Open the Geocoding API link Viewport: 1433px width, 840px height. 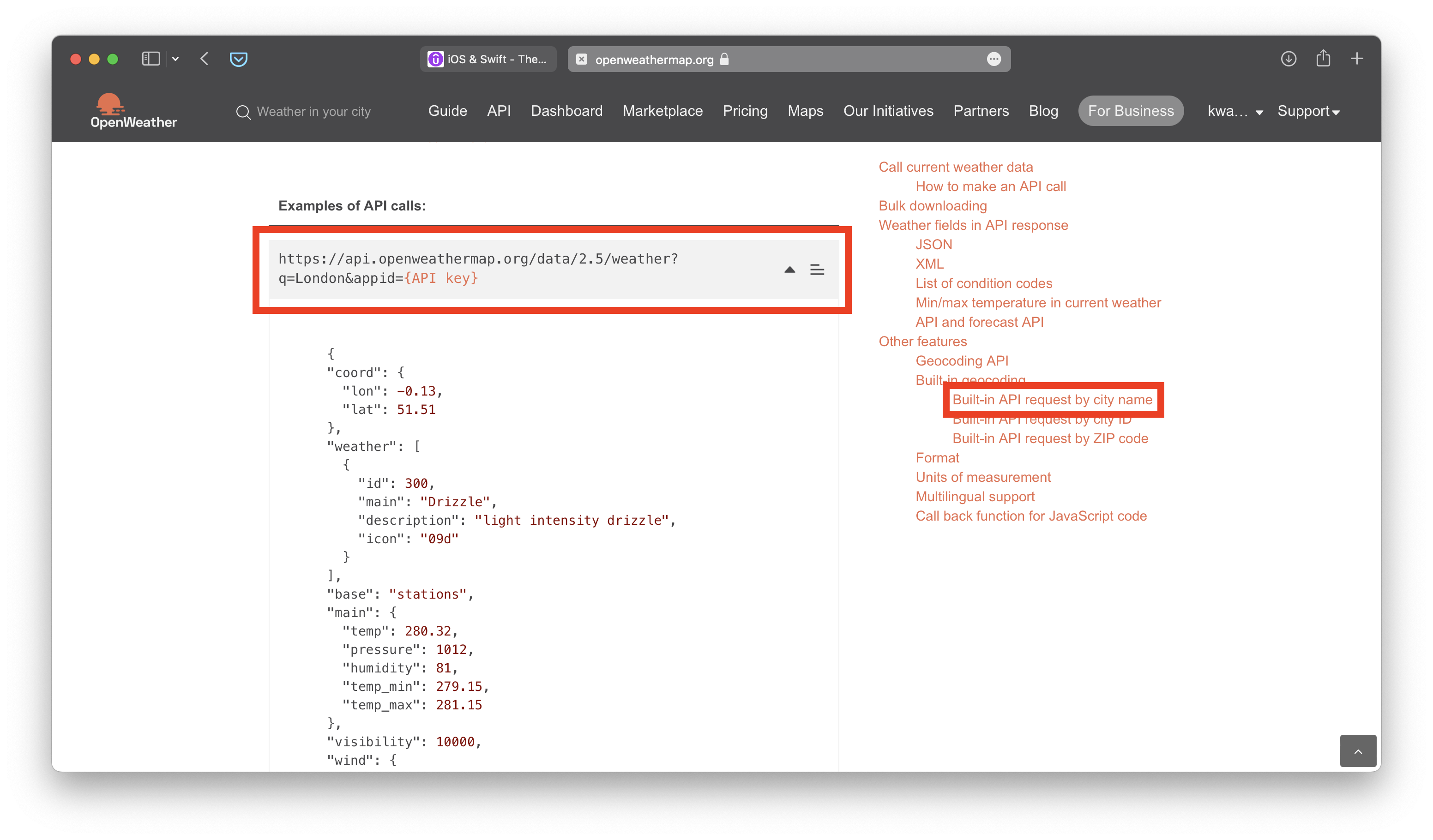click(x=962, y=361)
